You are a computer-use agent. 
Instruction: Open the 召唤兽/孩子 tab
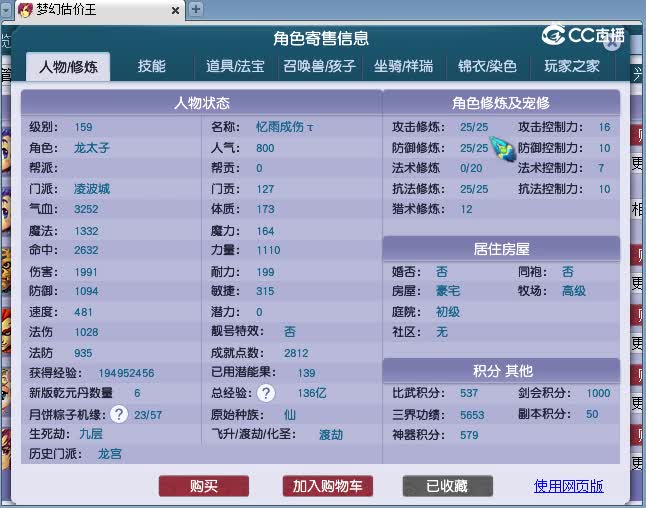[x=319, y=66]
